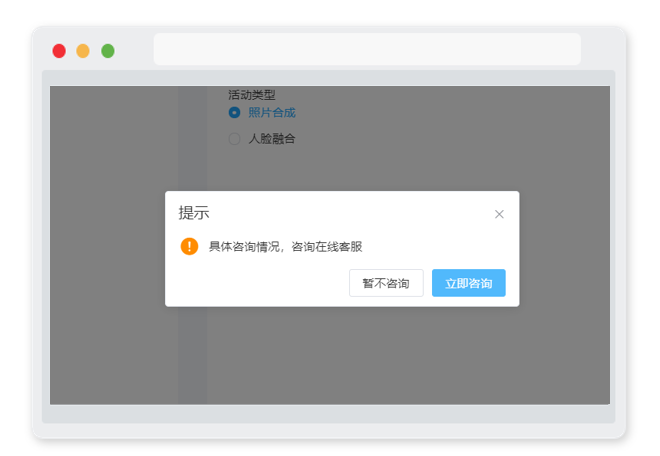Click the 暂不咨询 button
This screenshot has width=660, height=456.
[x=386, y=283]
